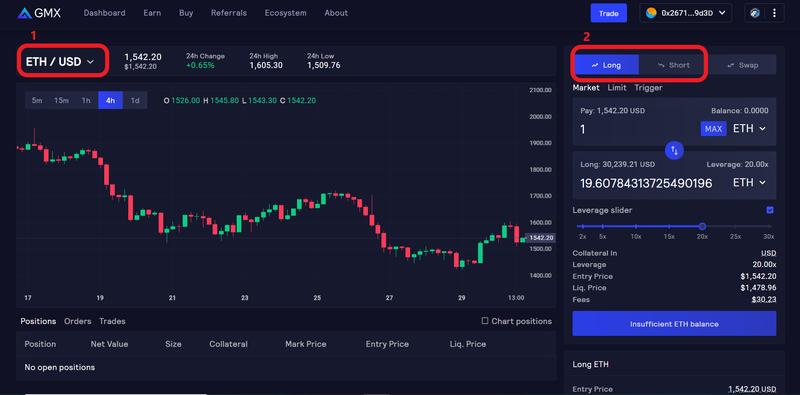The width and height of the screenshot is (800, 395).
Task: Click the 24h Change +0.65% value
Action: 200,65
